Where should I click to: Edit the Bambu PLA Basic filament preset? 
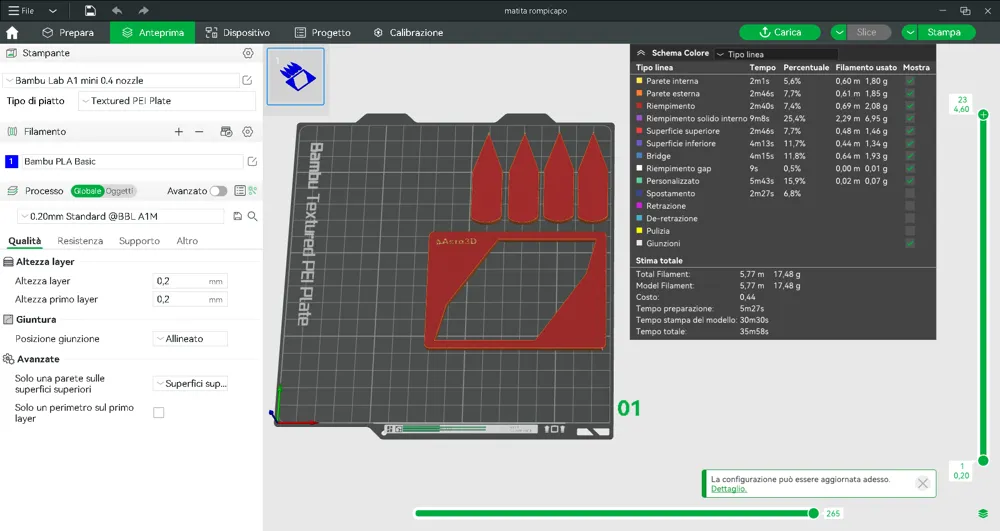[x=252, y=161]
